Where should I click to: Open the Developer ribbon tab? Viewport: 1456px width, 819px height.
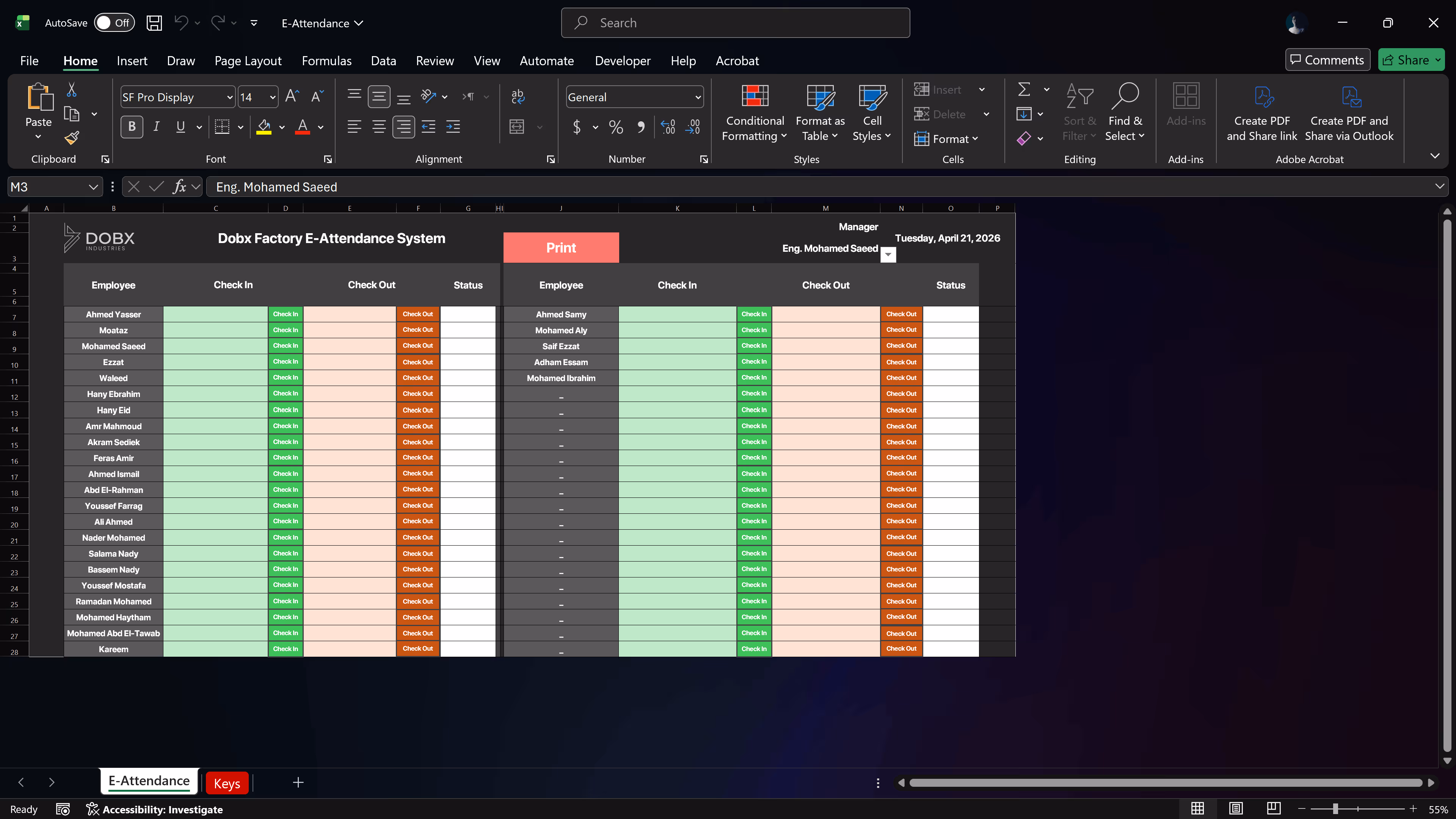pos(622,61)
